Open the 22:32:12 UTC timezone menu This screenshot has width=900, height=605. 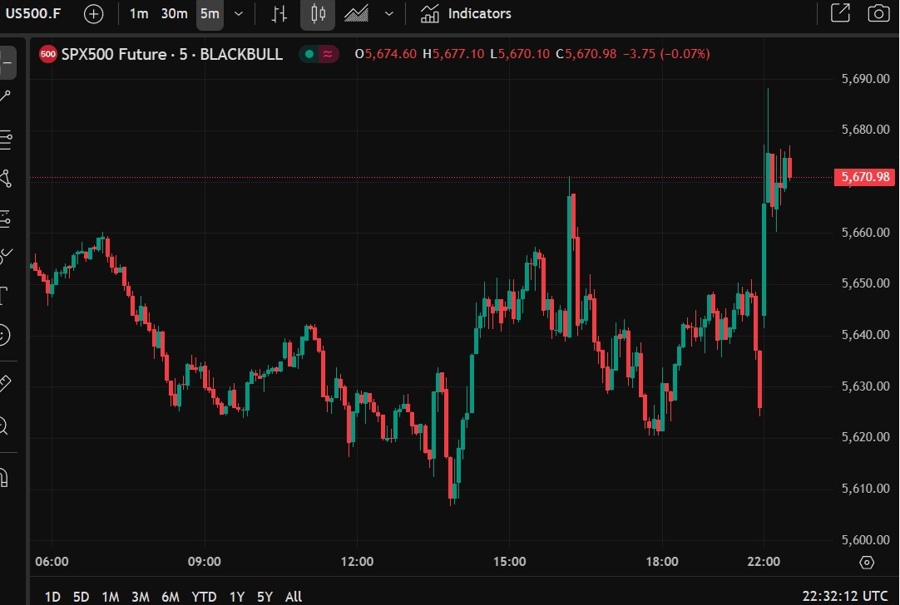[844, 596]
